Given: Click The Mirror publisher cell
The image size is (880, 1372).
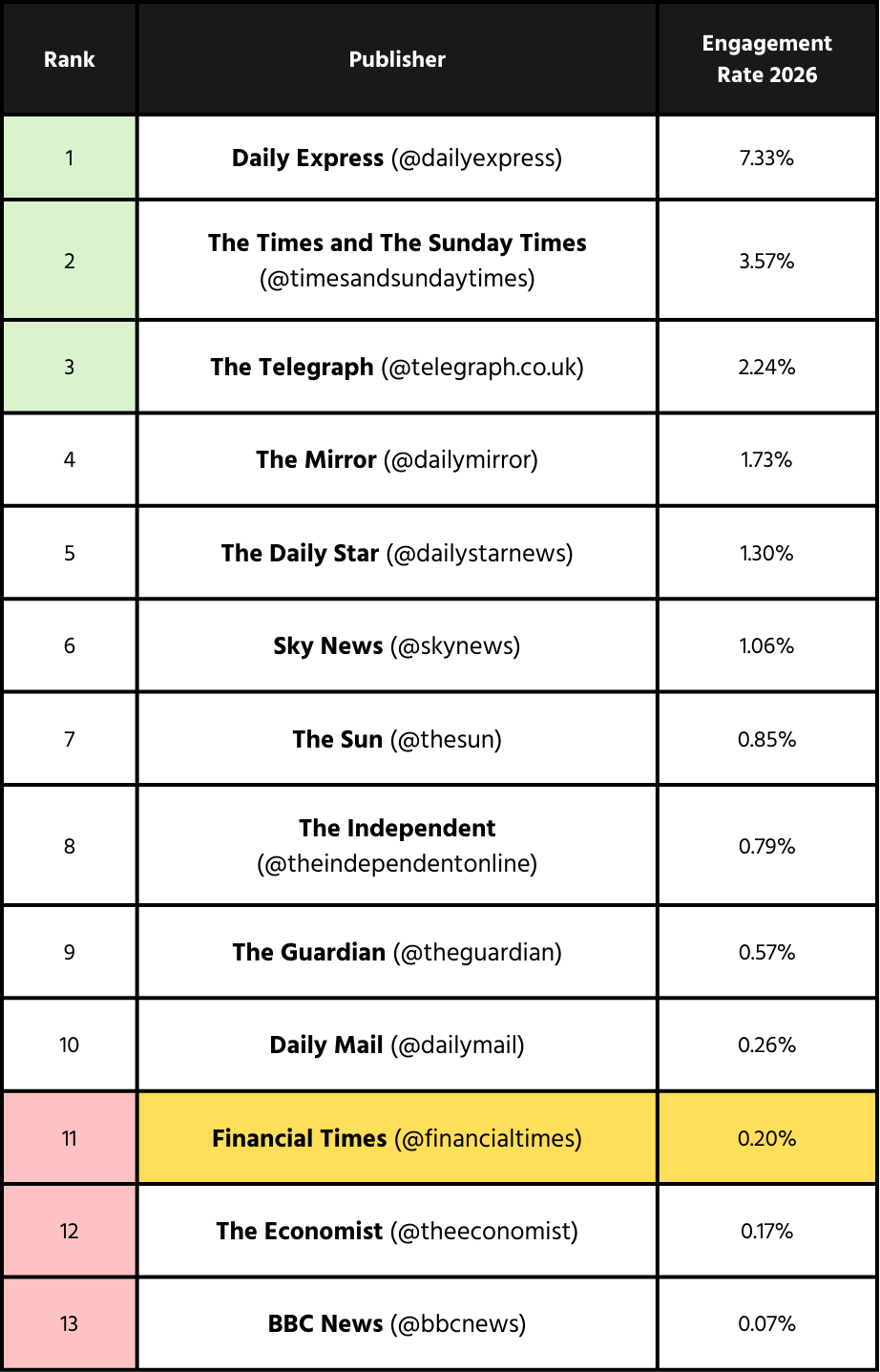Looking at the screenshot, I should click(397, 459).
